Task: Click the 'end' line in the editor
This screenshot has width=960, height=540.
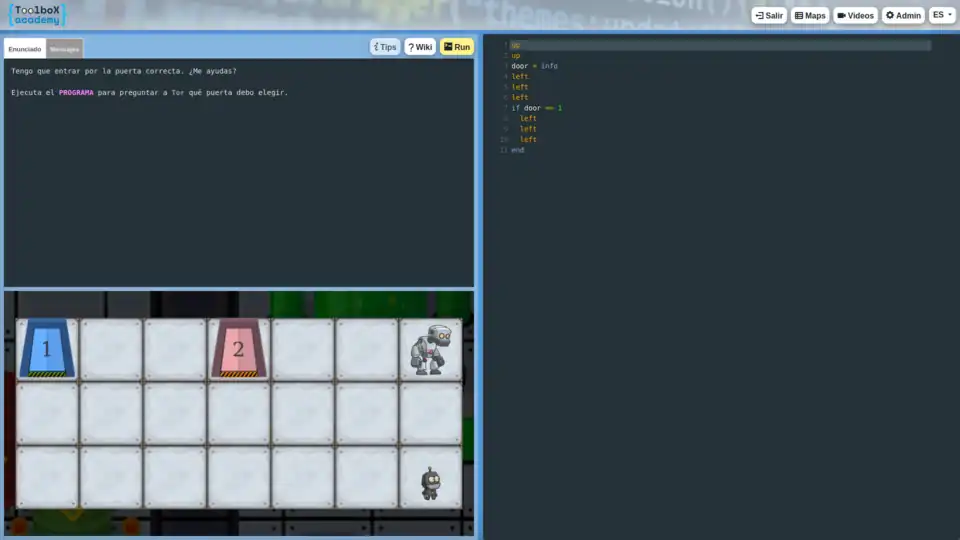Action: [x=517, y=150]
